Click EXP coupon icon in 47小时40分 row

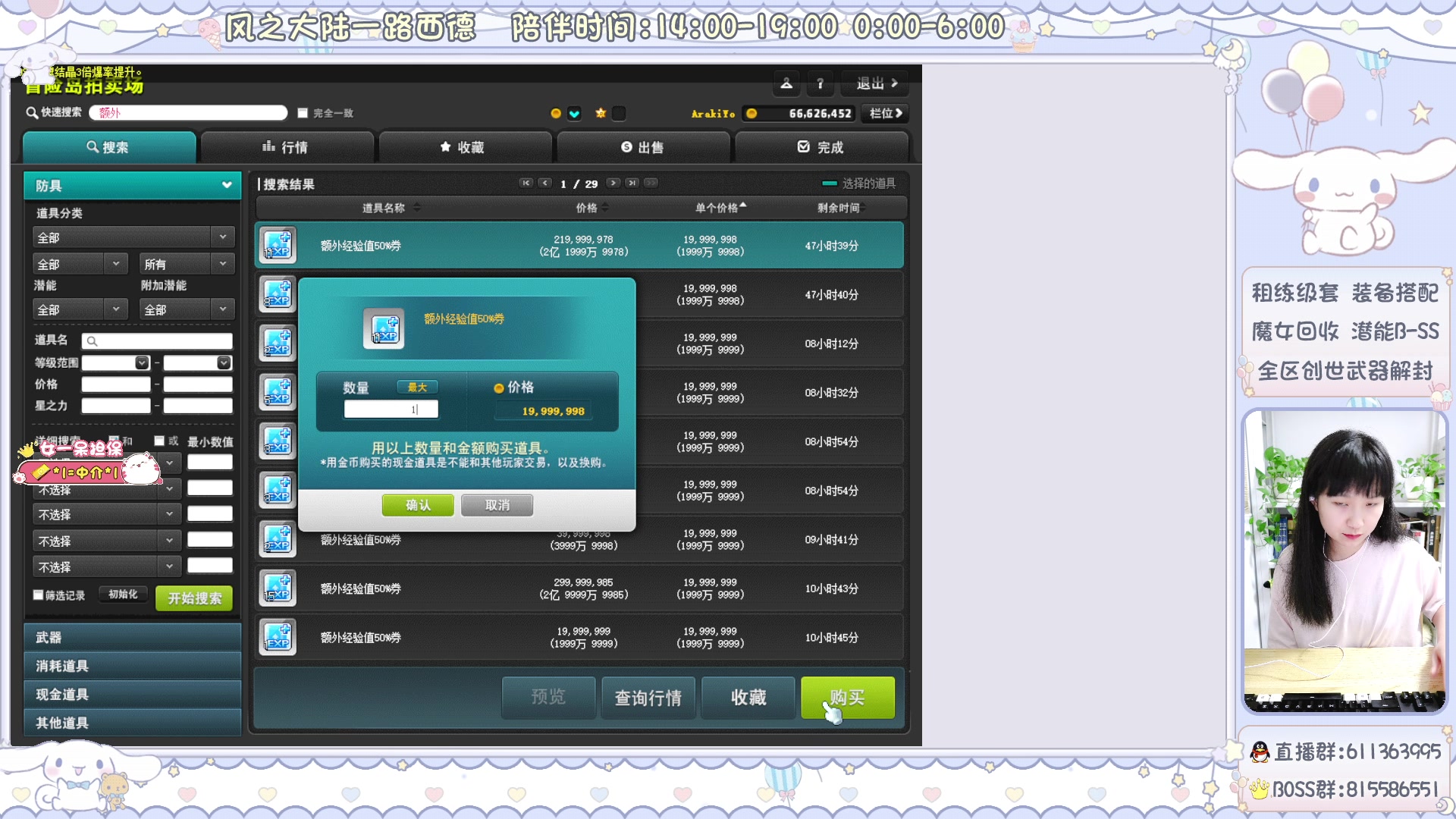(278, 294)
